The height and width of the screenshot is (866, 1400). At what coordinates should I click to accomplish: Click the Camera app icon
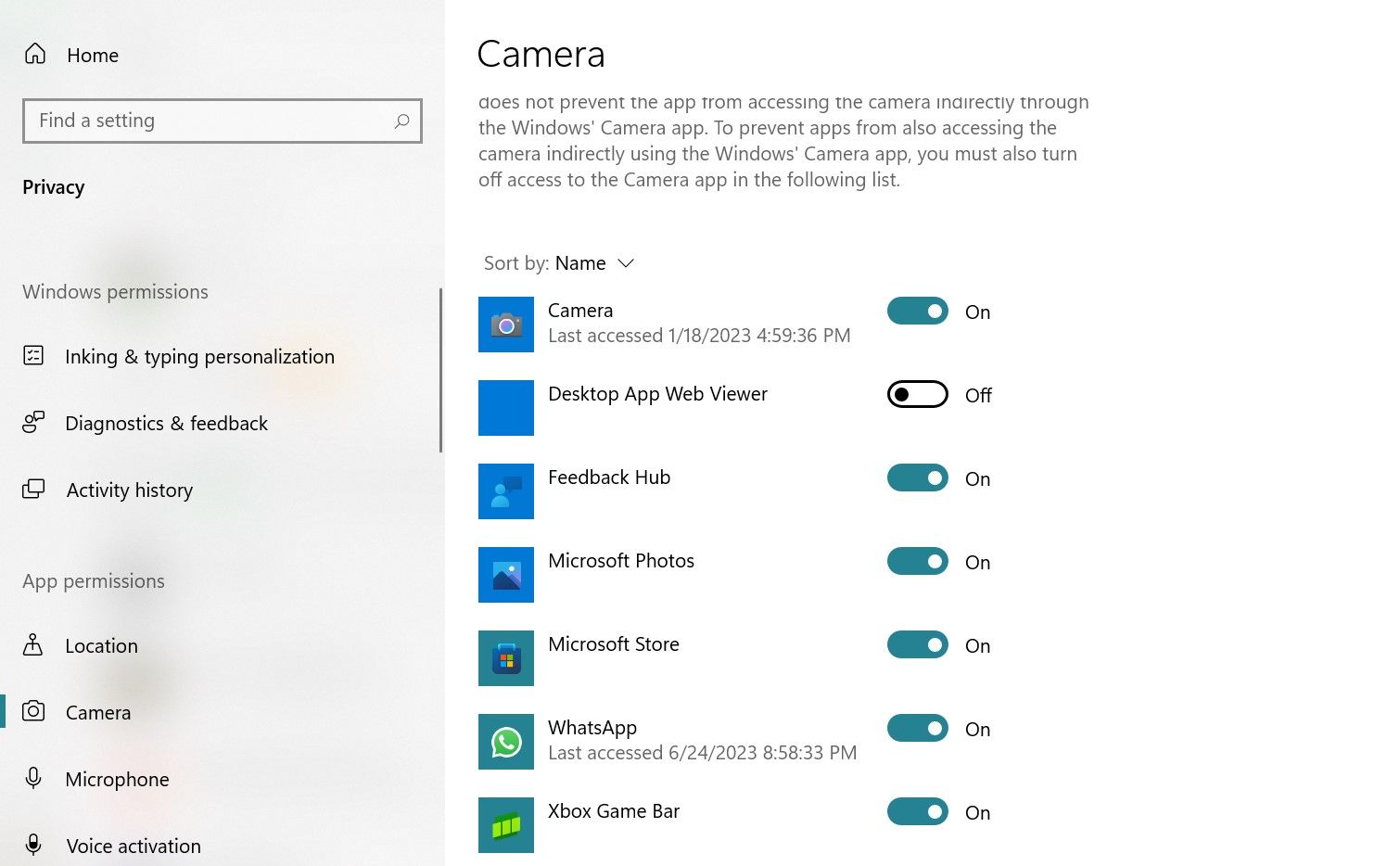pyautogui.click(x=505, y=325)
